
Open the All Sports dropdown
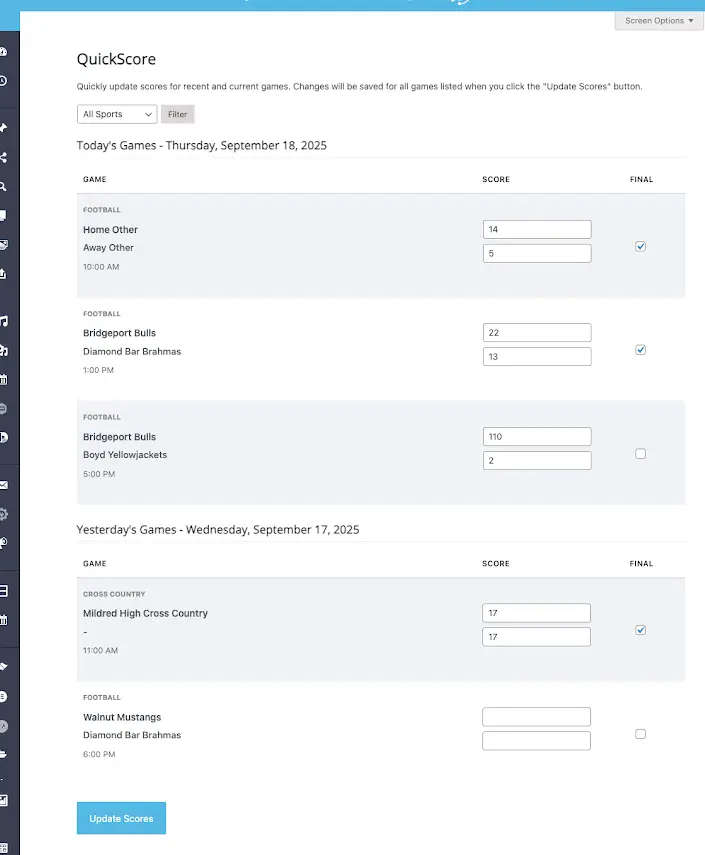click(117, 115)
